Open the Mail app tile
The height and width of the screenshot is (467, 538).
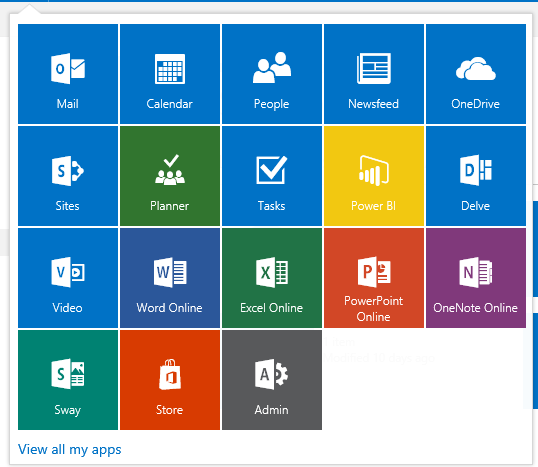point(68,74)
